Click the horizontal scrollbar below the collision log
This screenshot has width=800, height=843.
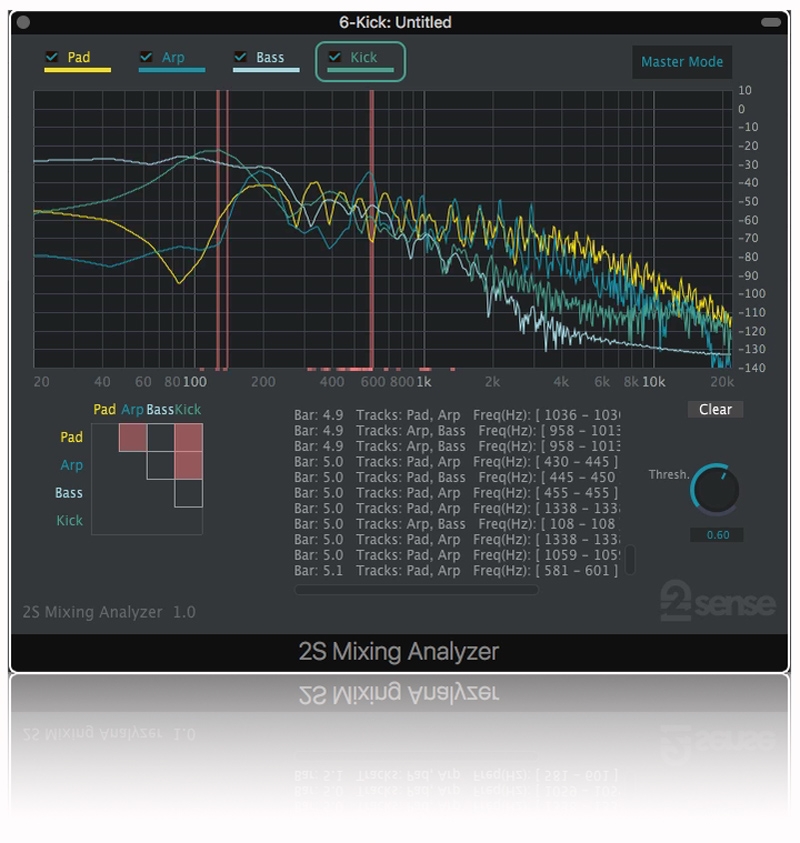(x=416, y=590)
